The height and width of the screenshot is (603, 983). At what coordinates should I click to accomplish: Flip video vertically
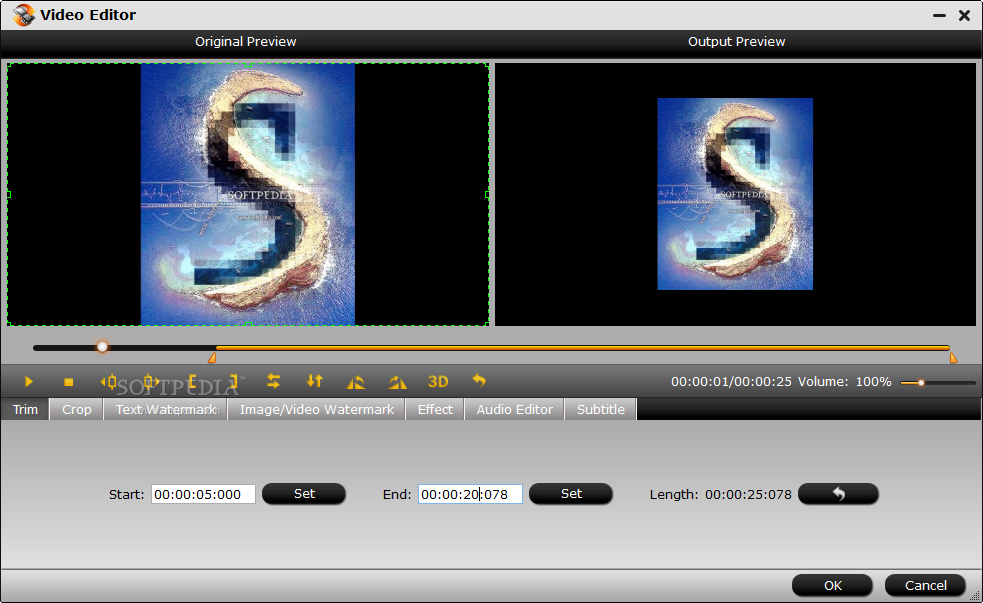315,381
